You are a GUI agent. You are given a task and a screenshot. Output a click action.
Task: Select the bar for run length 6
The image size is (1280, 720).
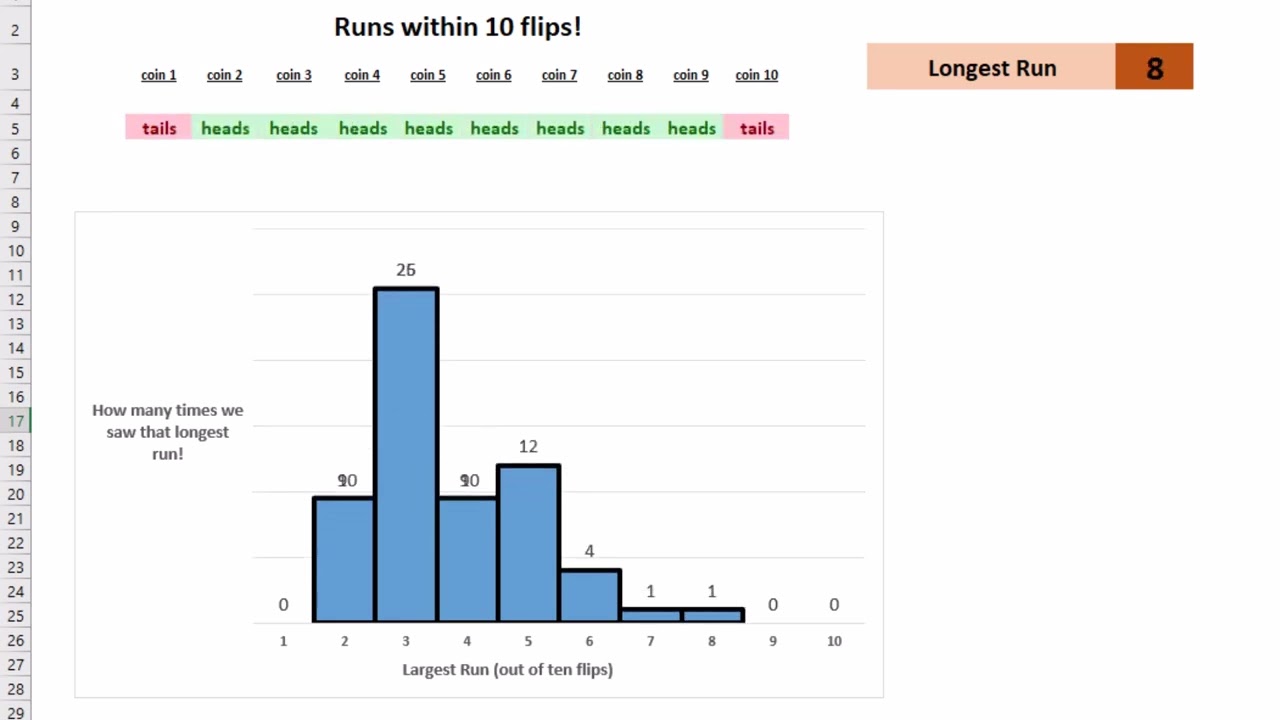[590, 596]
